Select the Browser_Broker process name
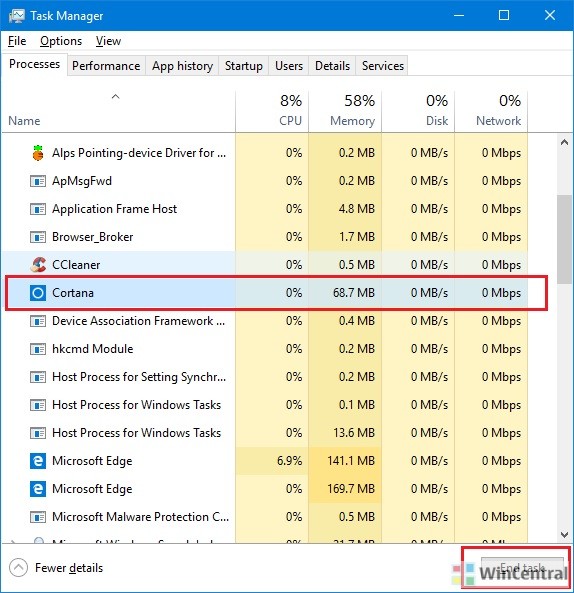Screen dimensions: 574x593 click(93, 237)
